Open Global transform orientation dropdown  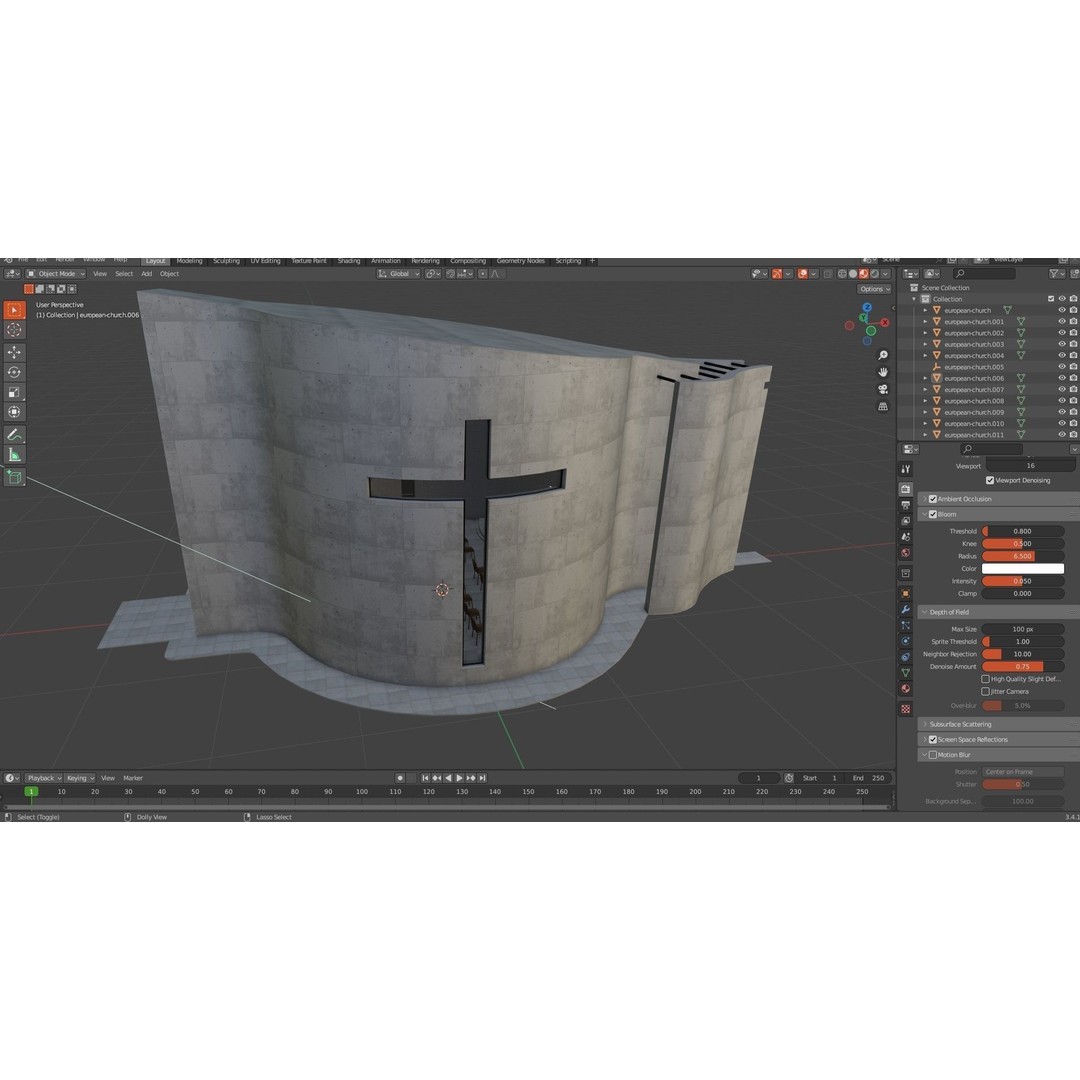[x=399, y=273]
